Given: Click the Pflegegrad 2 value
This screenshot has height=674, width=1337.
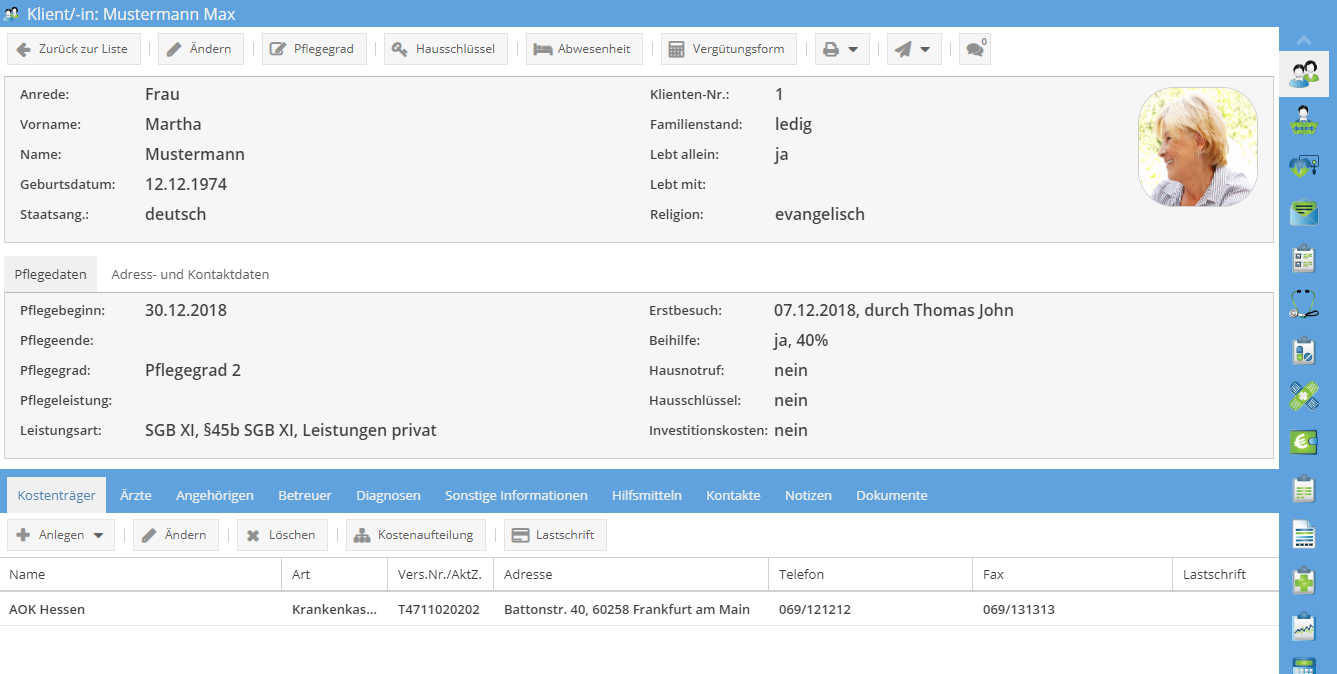Looking at the screenshot, I should coord(193,370).
